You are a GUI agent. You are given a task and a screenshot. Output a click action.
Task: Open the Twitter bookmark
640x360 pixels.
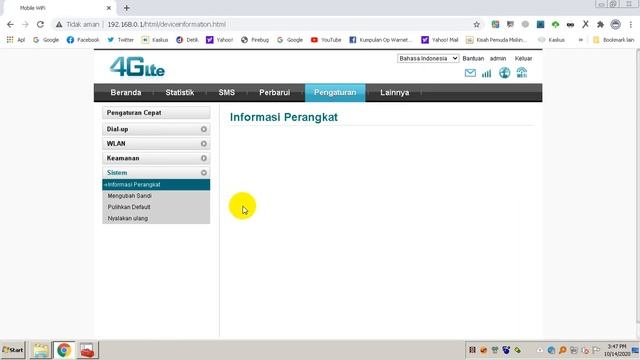point(120,40)
